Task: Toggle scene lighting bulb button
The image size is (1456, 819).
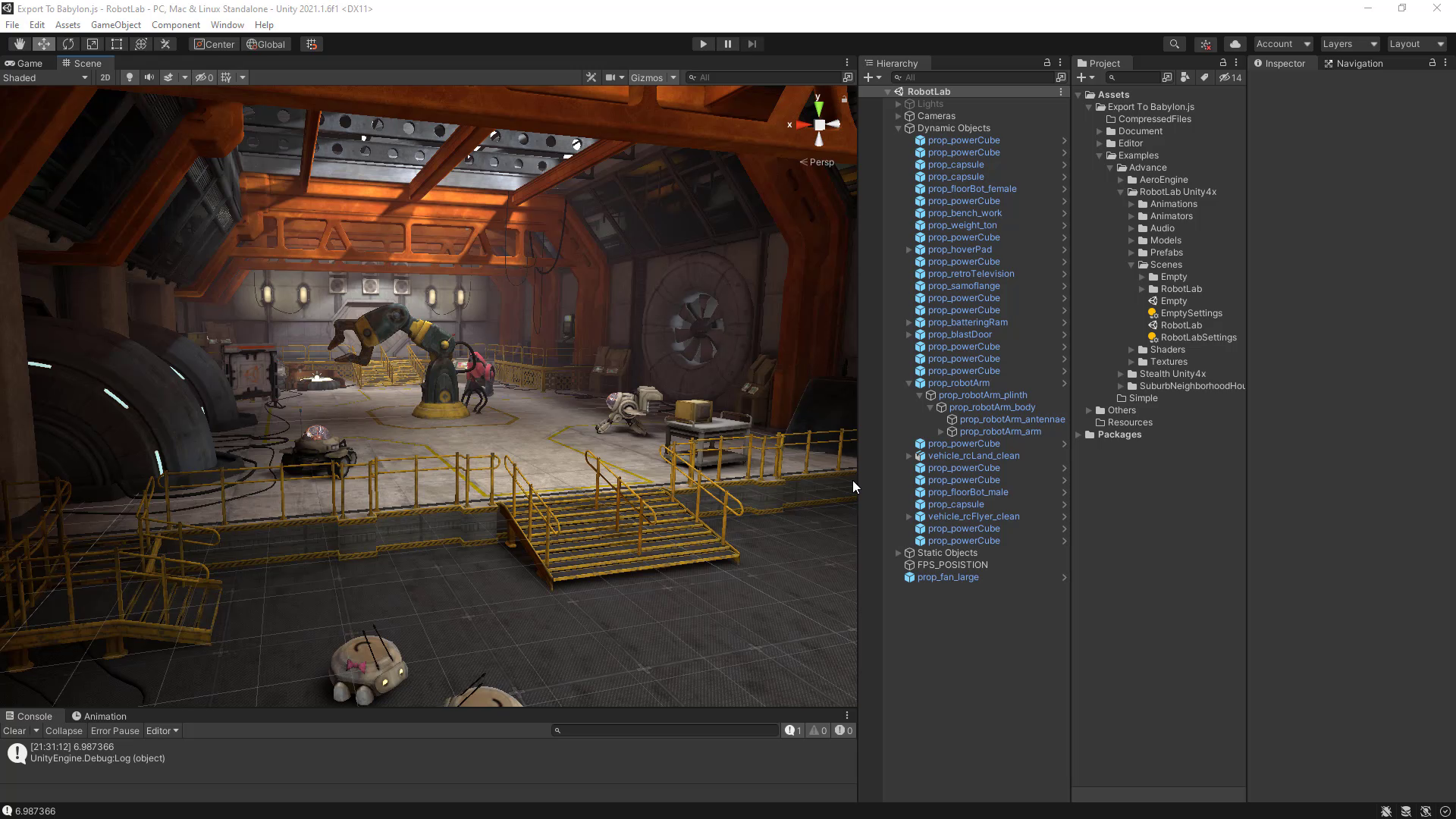Action: 130,77
